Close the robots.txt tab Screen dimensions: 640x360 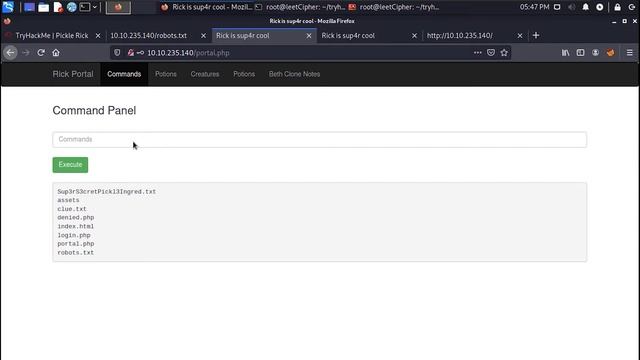tap(203, 36)
